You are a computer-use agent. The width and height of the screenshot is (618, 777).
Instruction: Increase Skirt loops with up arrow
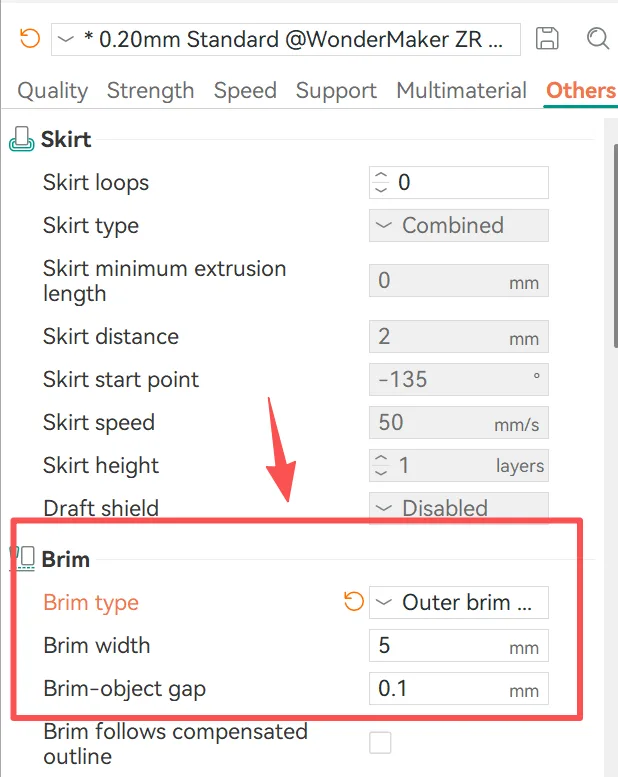[381, 176]
